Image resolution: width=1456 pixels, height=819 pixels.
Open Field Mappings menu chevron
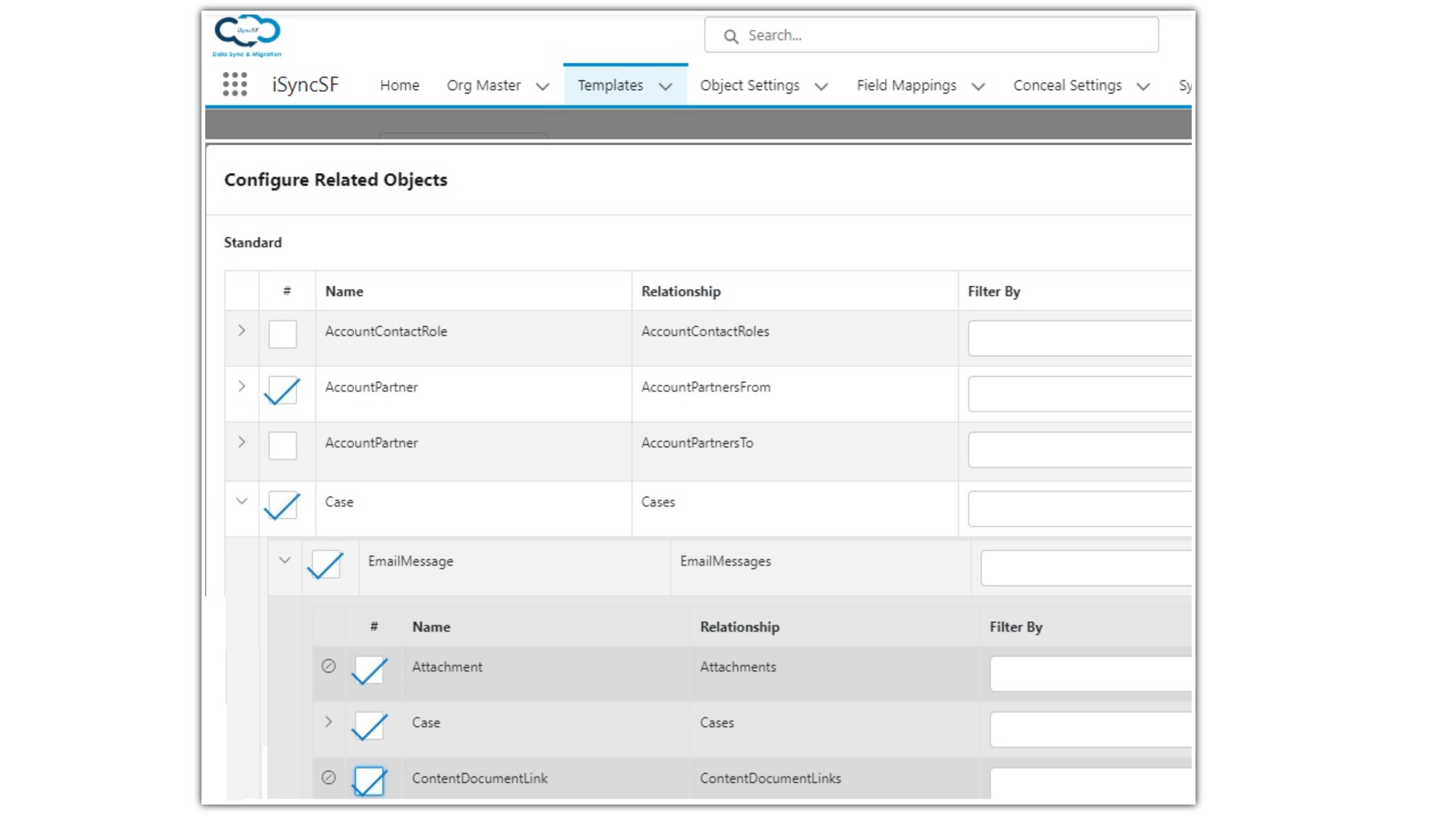(978, 86)
